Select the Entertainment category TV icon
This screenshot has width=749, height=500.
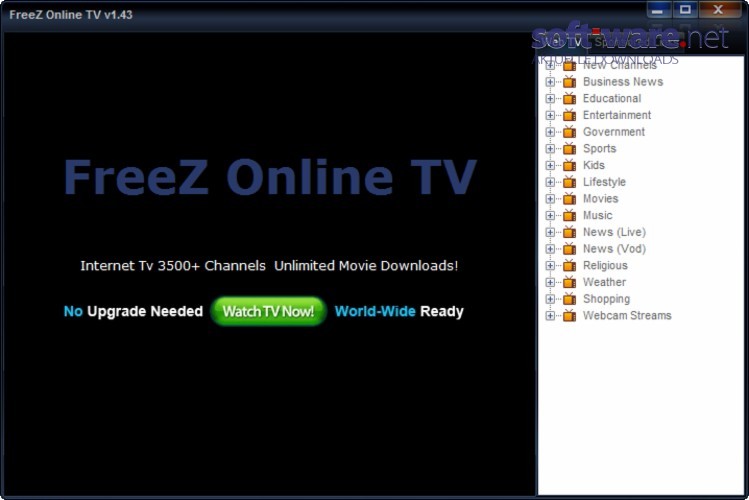(569, 115)
